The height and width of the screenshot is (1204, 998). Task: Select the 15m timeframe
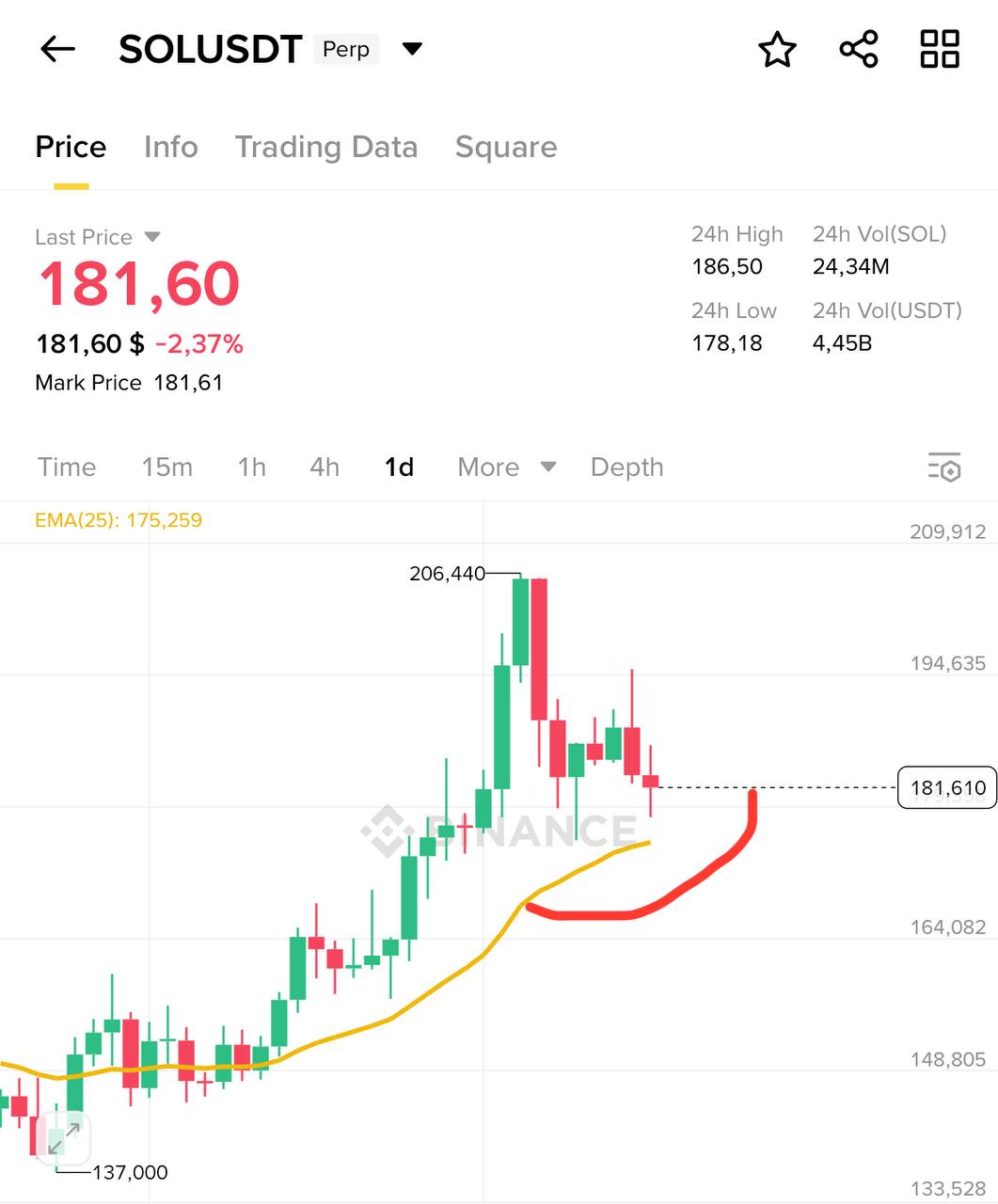point(166,467)
